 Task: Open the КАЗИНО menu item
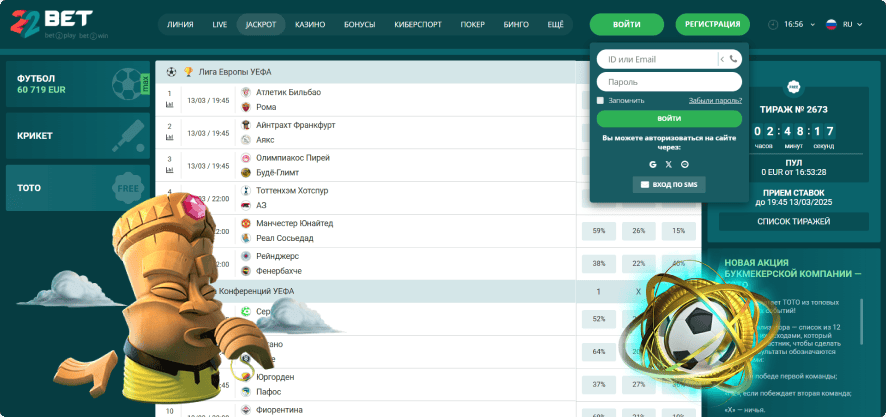click(x=310, y=25)
